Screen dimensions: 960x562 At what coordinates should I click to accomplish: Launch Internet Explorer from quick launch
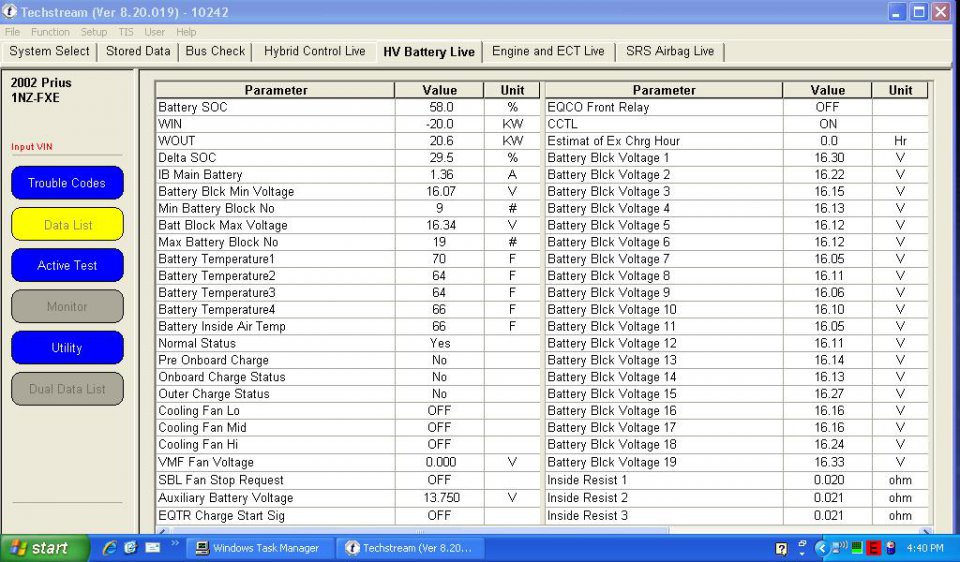(x=110, y=548)
